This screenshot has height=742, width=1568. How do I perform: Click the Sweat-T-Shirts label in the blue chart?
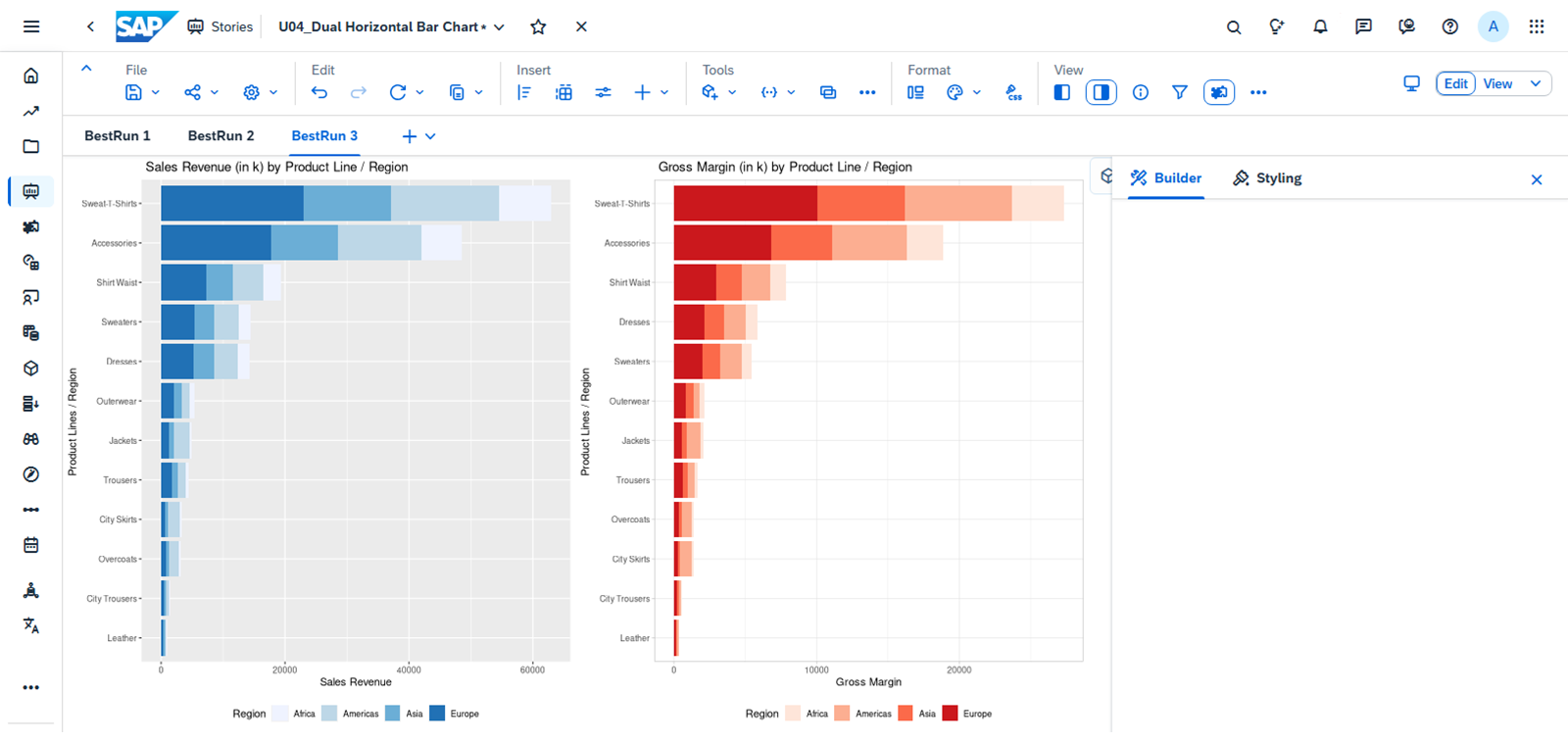click(x=109, y=204)
